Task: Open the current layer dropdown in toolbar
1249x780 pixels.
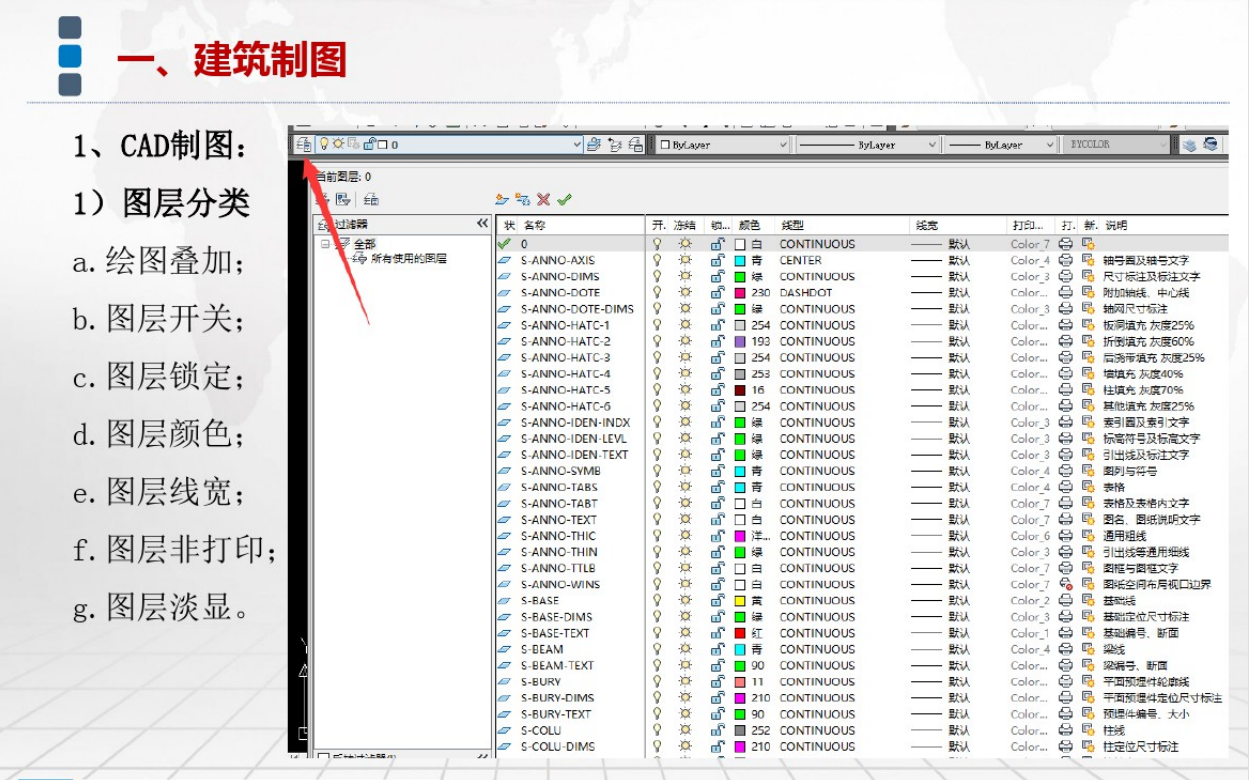Action: pyautogui.click(x=577, y=145)
